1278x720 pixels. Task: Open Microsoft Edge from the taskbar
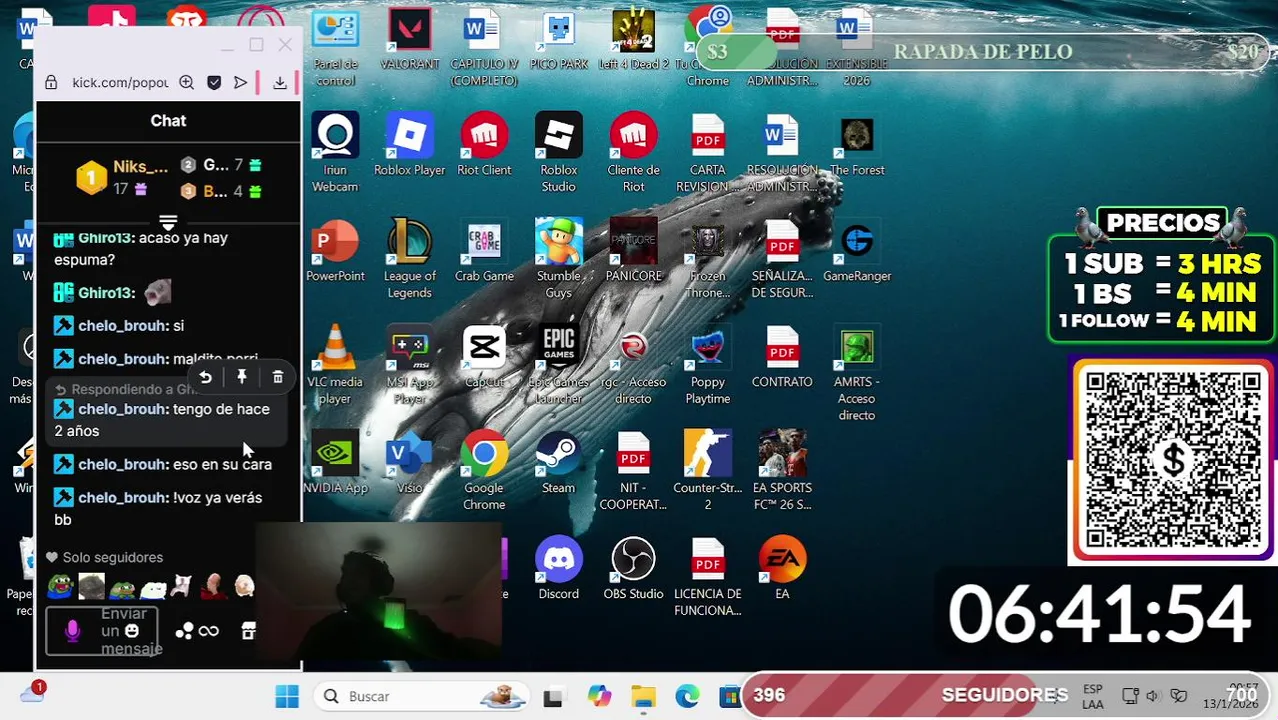[687, 696]
